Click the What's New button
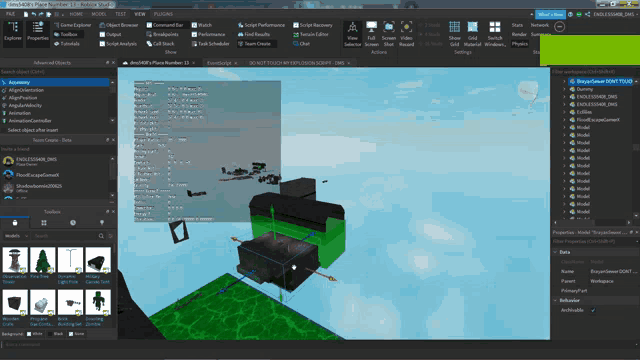The image size is (640, 360). coord(550,14)
